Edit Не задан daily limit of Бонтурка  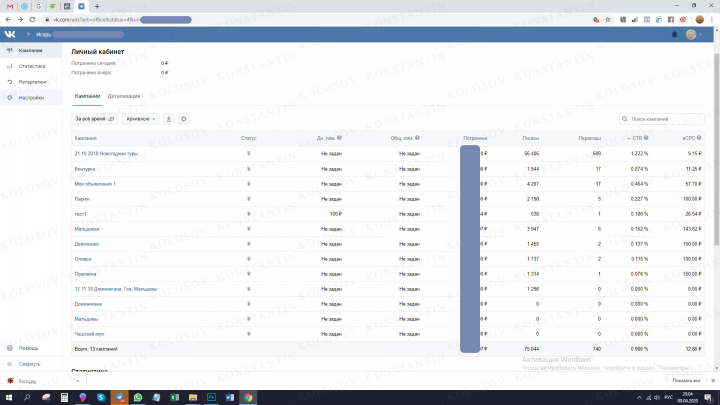pyautogui.click(x=331, y=169)
